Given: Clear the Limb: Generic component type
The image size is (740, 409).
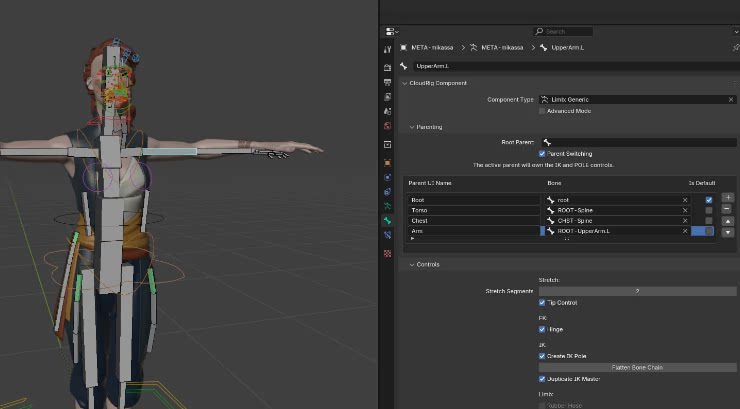Looking at the screenshot, I should coord(731,100).
